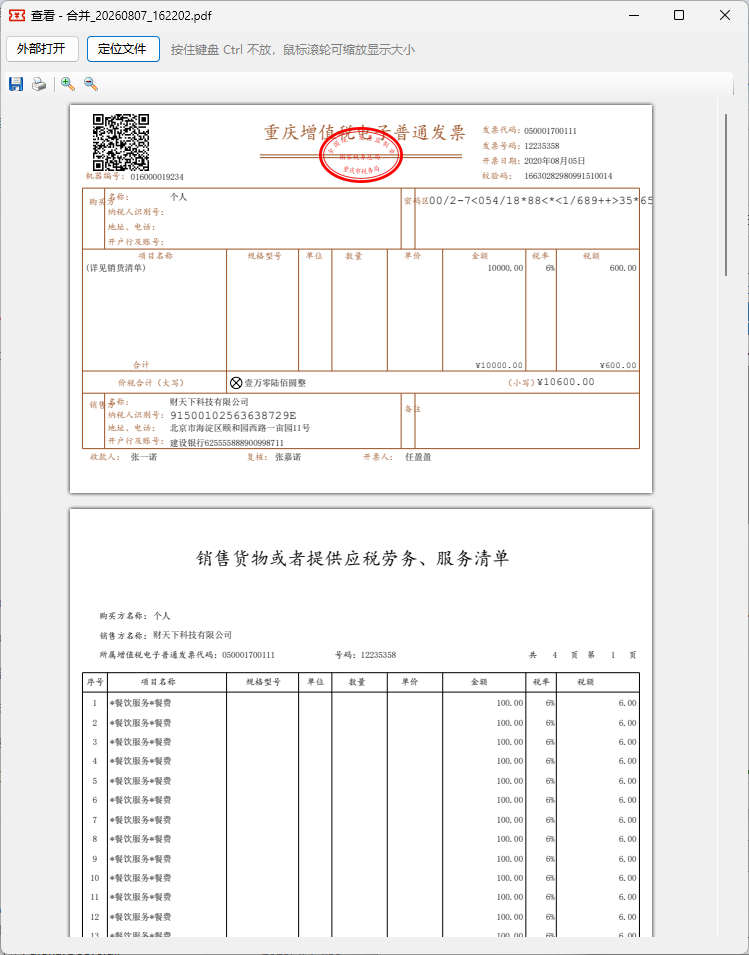Click bank account 建设银行625555888900998711
This screenshot has width=749, height=955.
click(227, 443)
